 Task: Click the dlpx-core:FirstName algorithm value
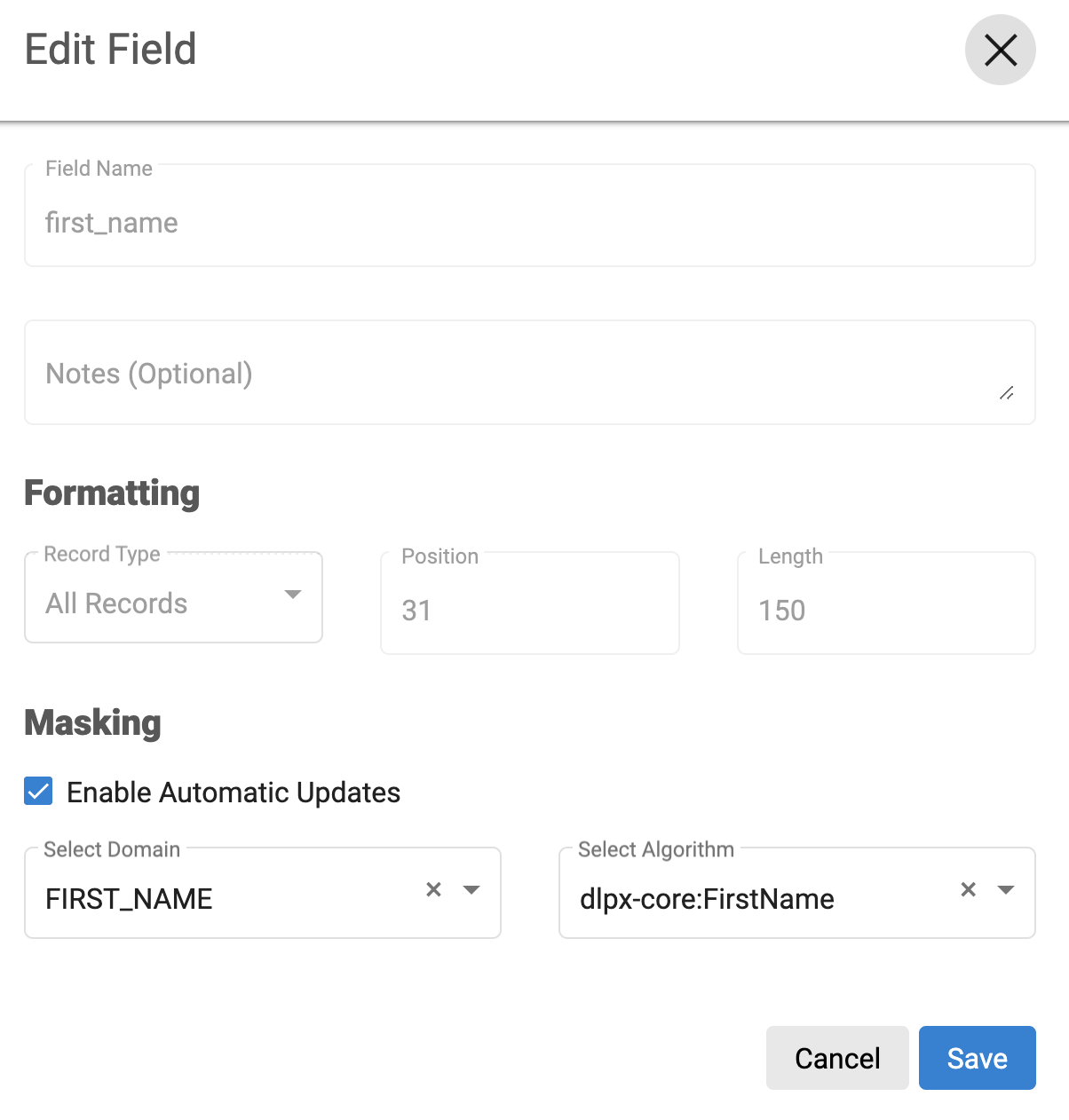click(x=707, y=899)
